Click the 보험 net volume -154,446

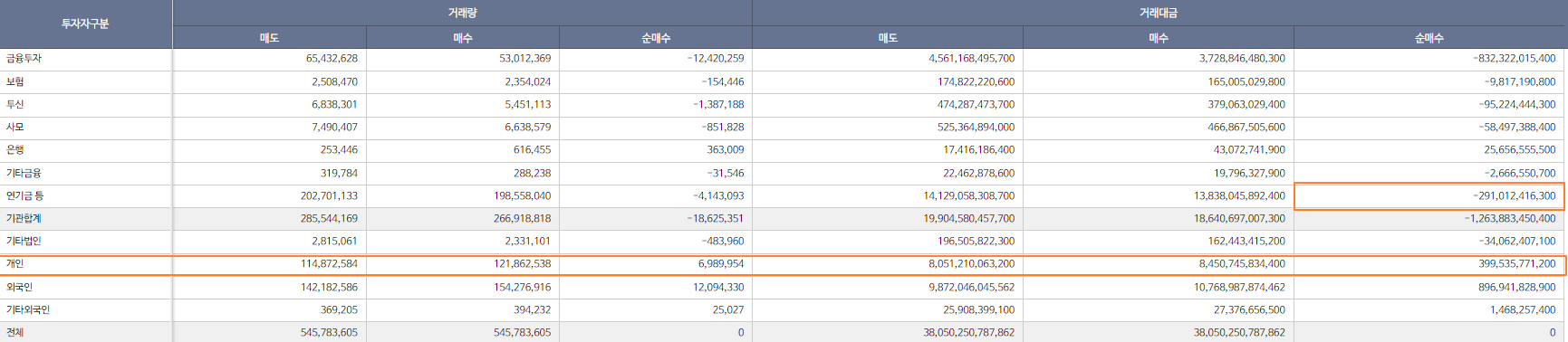(723, 81)
